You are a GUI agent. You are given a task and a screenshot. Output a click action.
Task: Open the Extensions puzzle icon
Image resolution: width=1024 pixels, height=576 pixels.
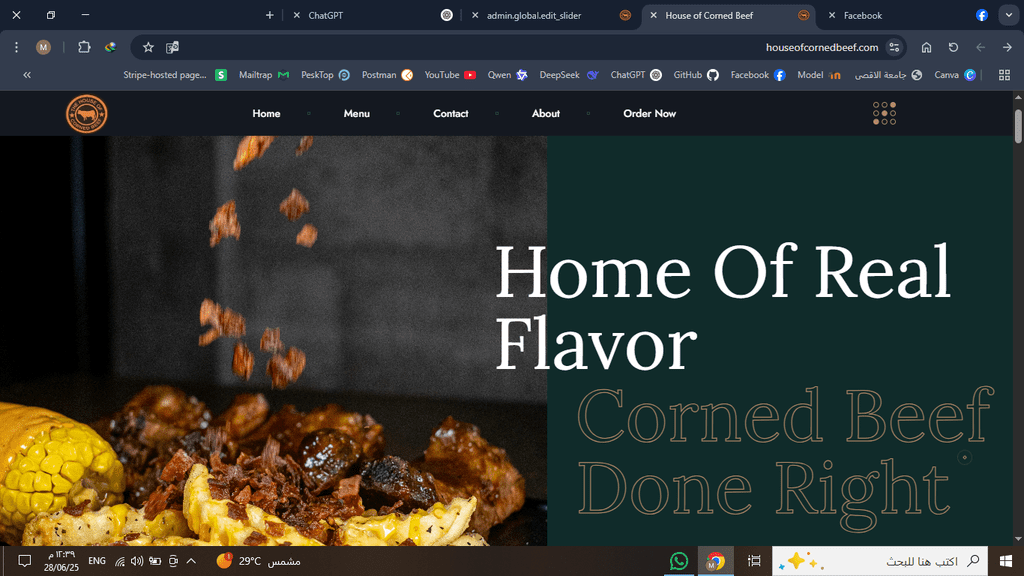click(x=84, y=47)
